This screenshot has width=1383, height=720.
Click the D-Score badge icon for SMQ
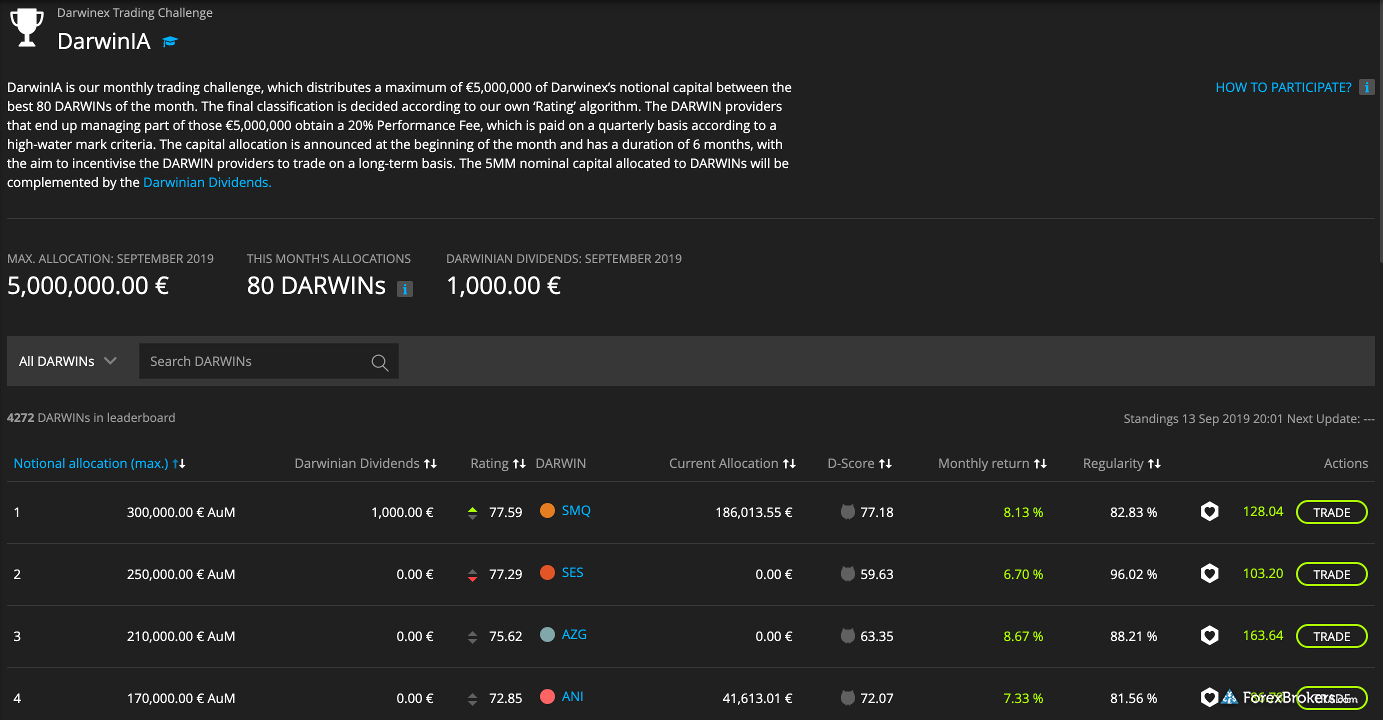tap(848, 512)
